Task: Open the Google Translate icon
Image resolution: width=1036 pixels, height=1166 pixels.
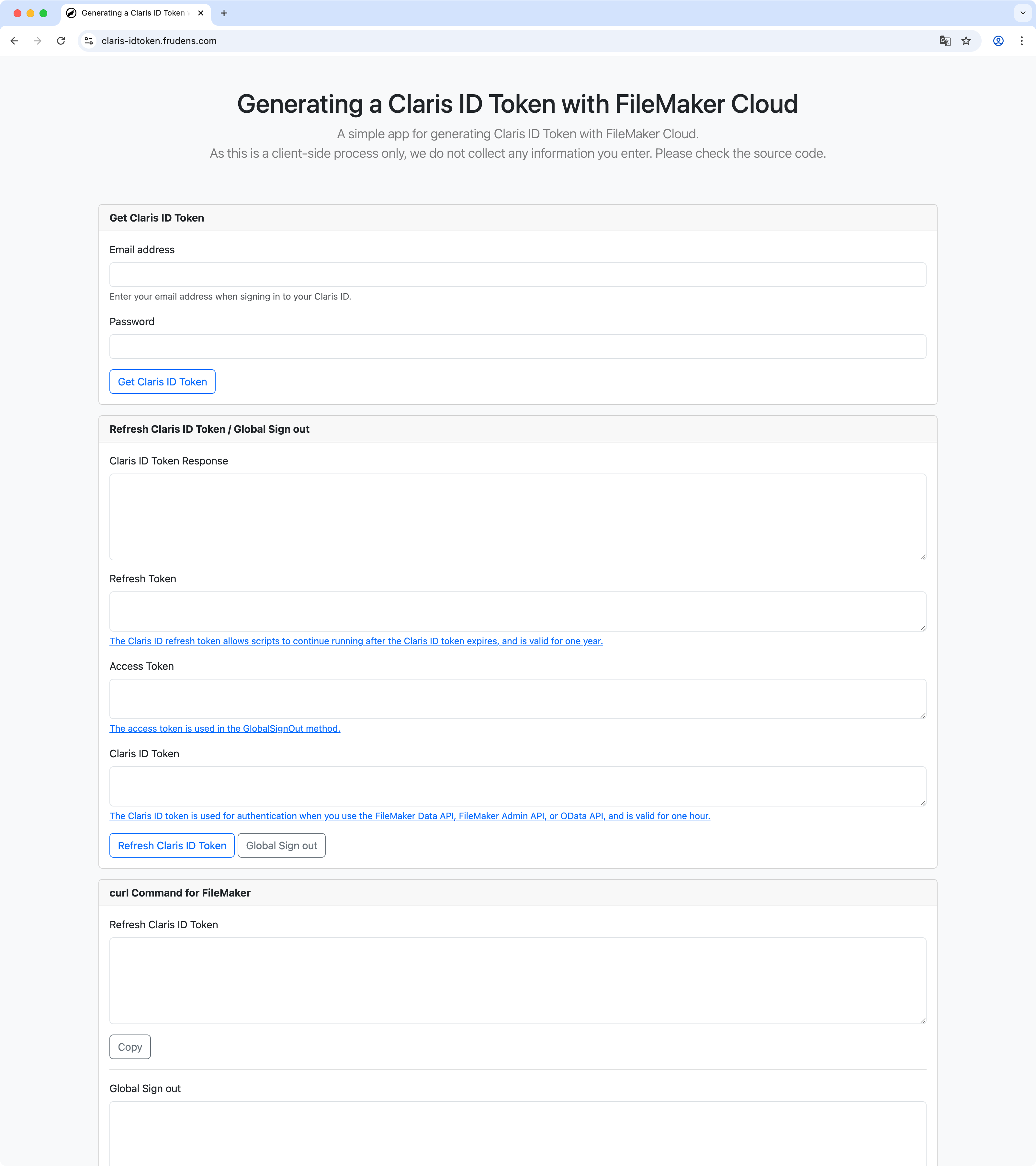Action: point(945,41)
